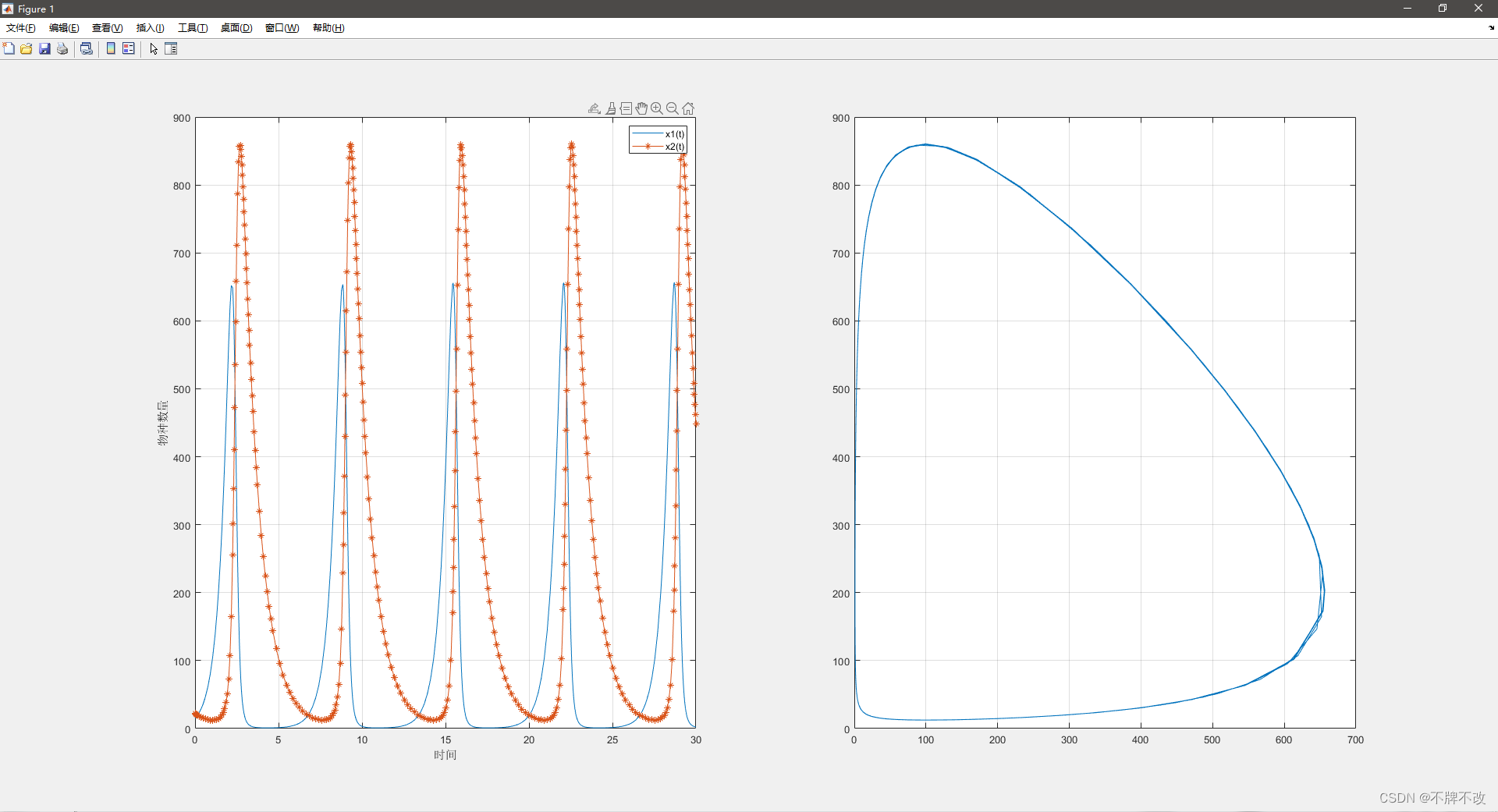The height and width of the screenshot is (812, 1498).
Task: Click the link plot icon in toolbar
Action: pyautogui.click(x=87, y=48)
